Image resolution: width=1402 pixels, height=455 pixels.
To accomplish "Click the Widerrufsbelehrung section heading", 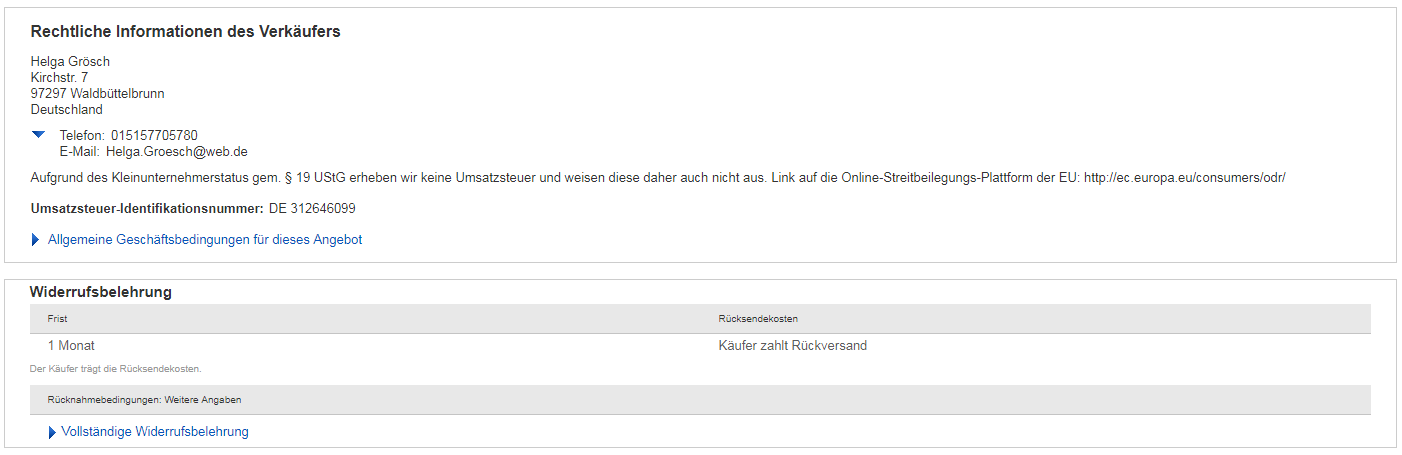I will pos(100,292).
